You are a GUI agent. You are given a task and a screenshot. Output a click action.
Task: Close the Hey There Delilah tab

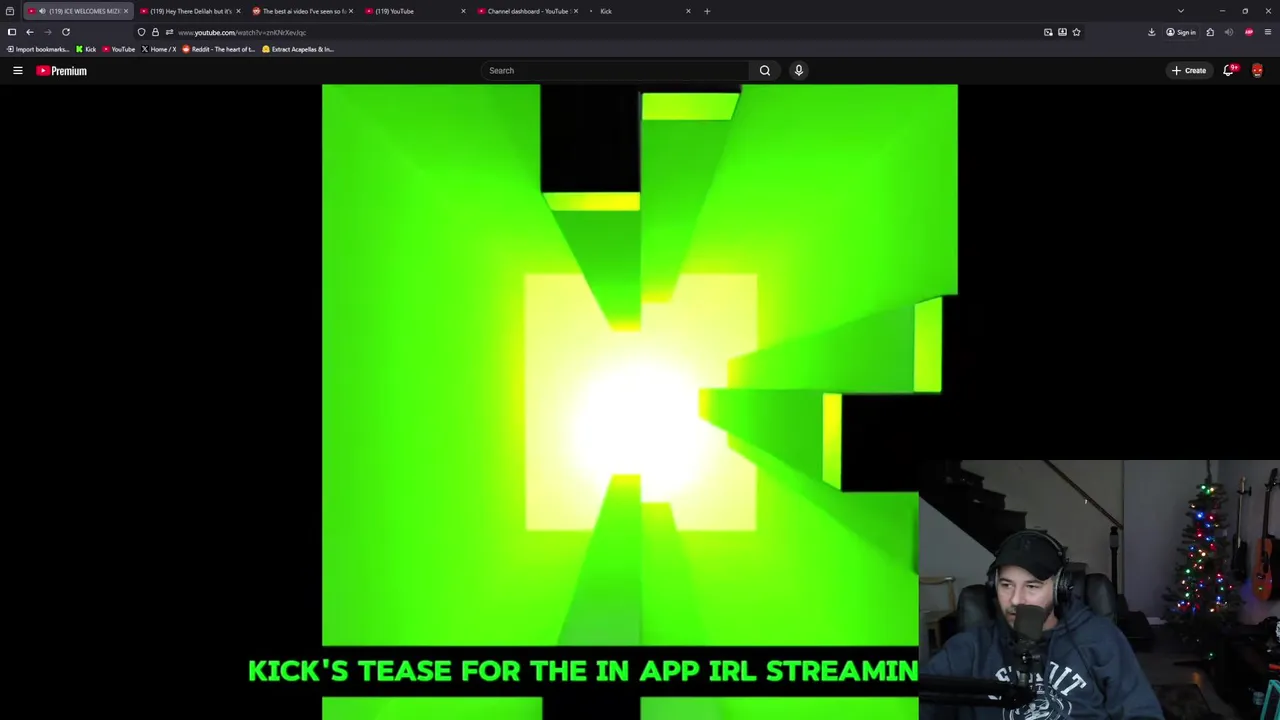point(238,11)
